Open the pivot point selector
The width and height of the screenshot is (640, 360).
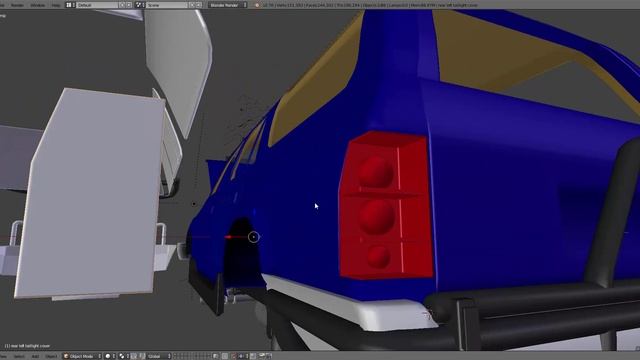[x=124, y=356]
